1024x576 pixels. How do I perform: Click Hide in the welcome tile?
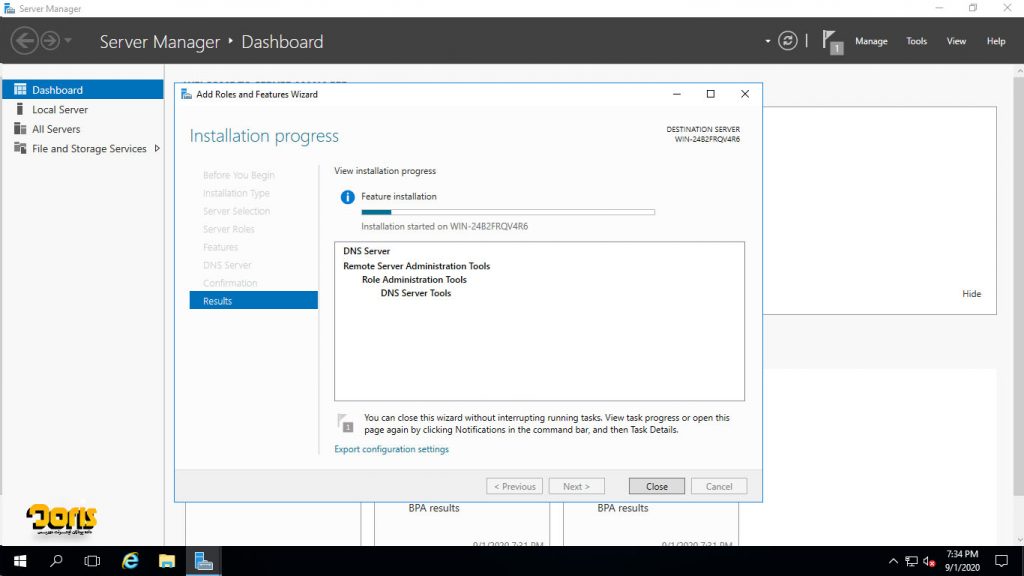pyautogui.click(x=971, y=294)
